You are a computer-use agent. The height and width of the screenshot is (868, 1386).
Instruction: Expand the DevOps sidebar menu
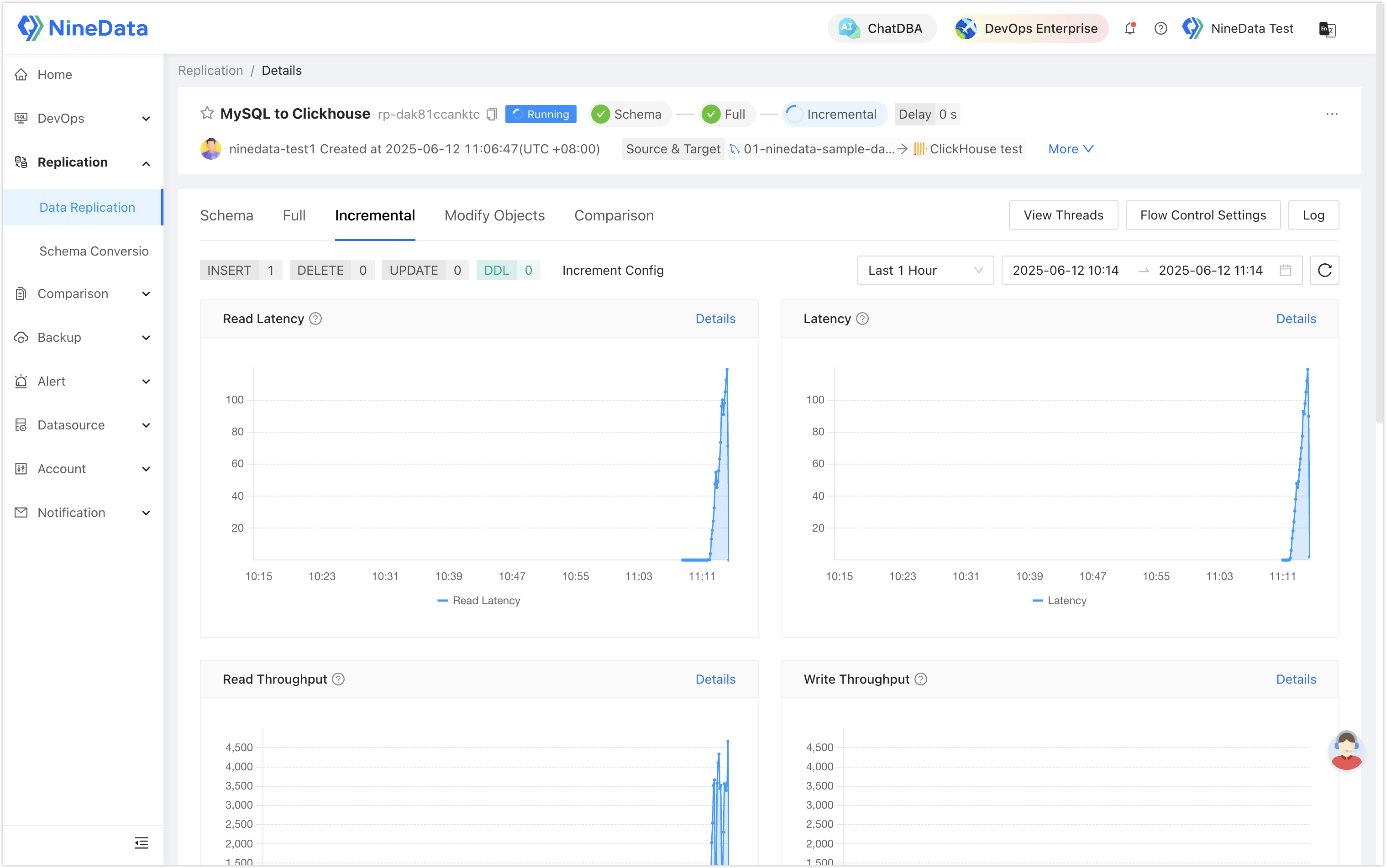[x=83, y=118]
